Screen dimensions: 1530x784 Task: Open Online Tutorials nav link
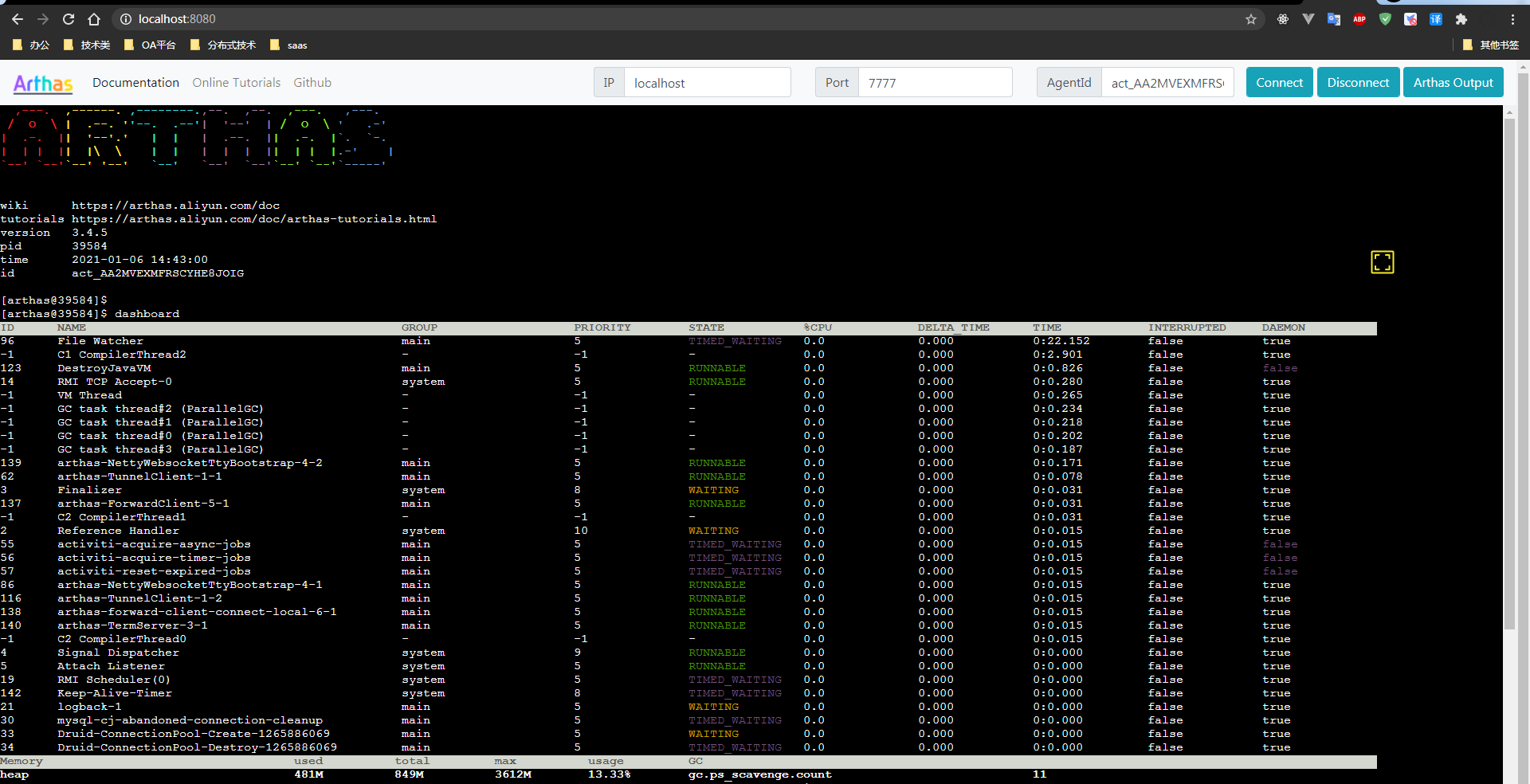pyautogui.click(x=237, y=83)
